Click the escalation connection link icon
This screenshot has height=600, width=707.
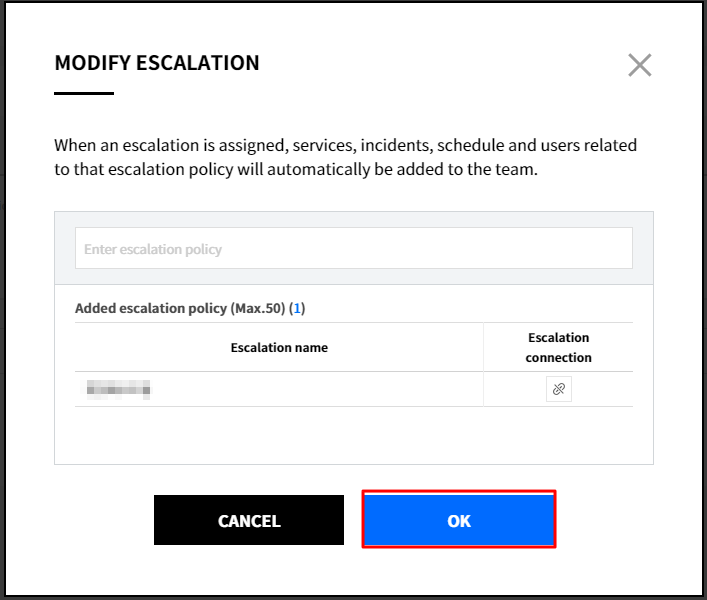(x=559, y=389)
